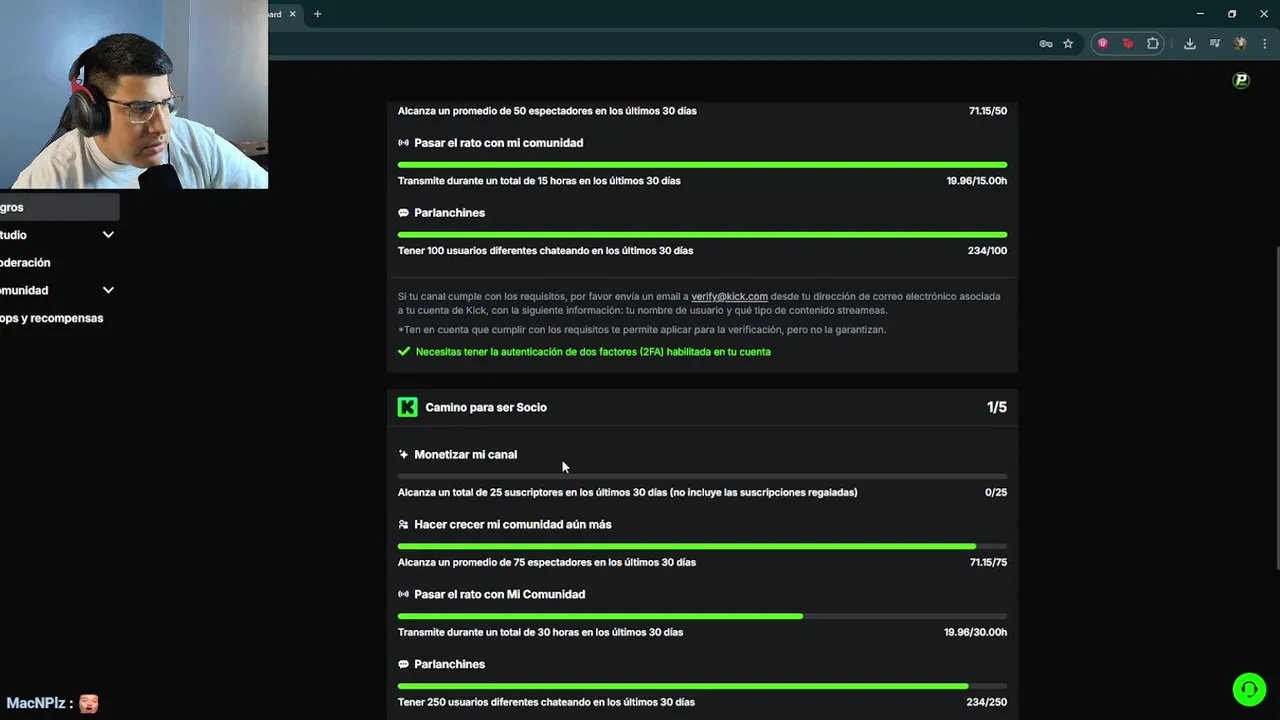Expand the Comunidad sidebar section
Image resolution: width=1280 pixels, height=720 pixels.
point(108,290)
